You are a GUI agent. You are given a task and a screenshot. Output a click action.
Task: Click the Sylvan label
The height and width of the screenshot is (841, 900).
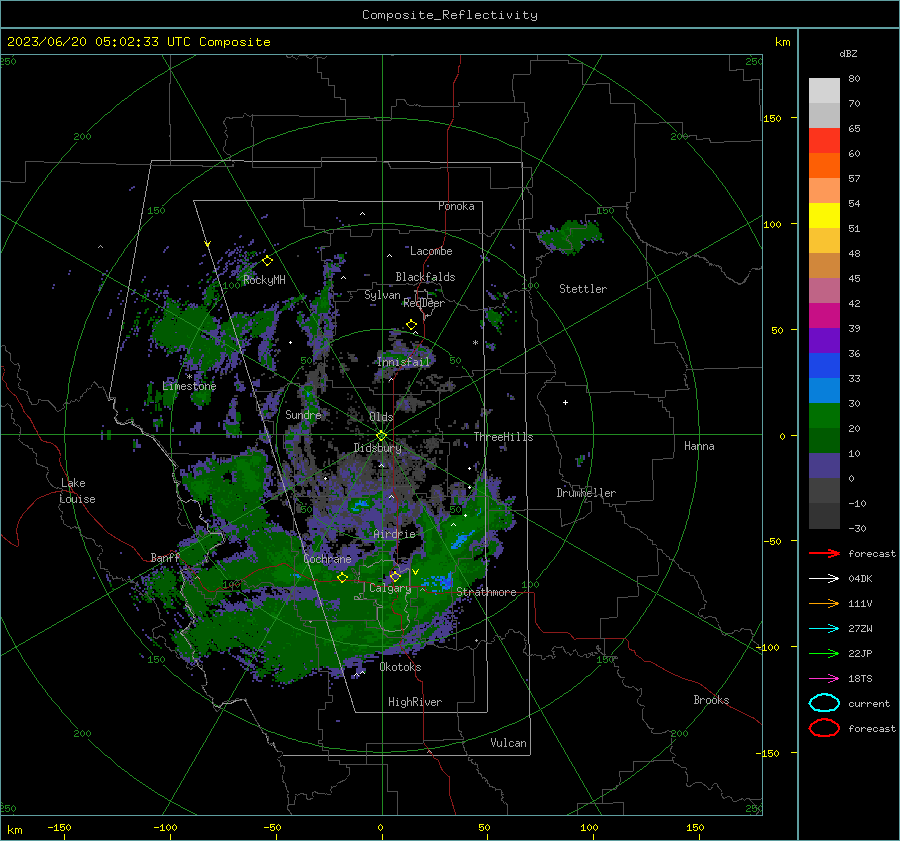pos(382,295)
